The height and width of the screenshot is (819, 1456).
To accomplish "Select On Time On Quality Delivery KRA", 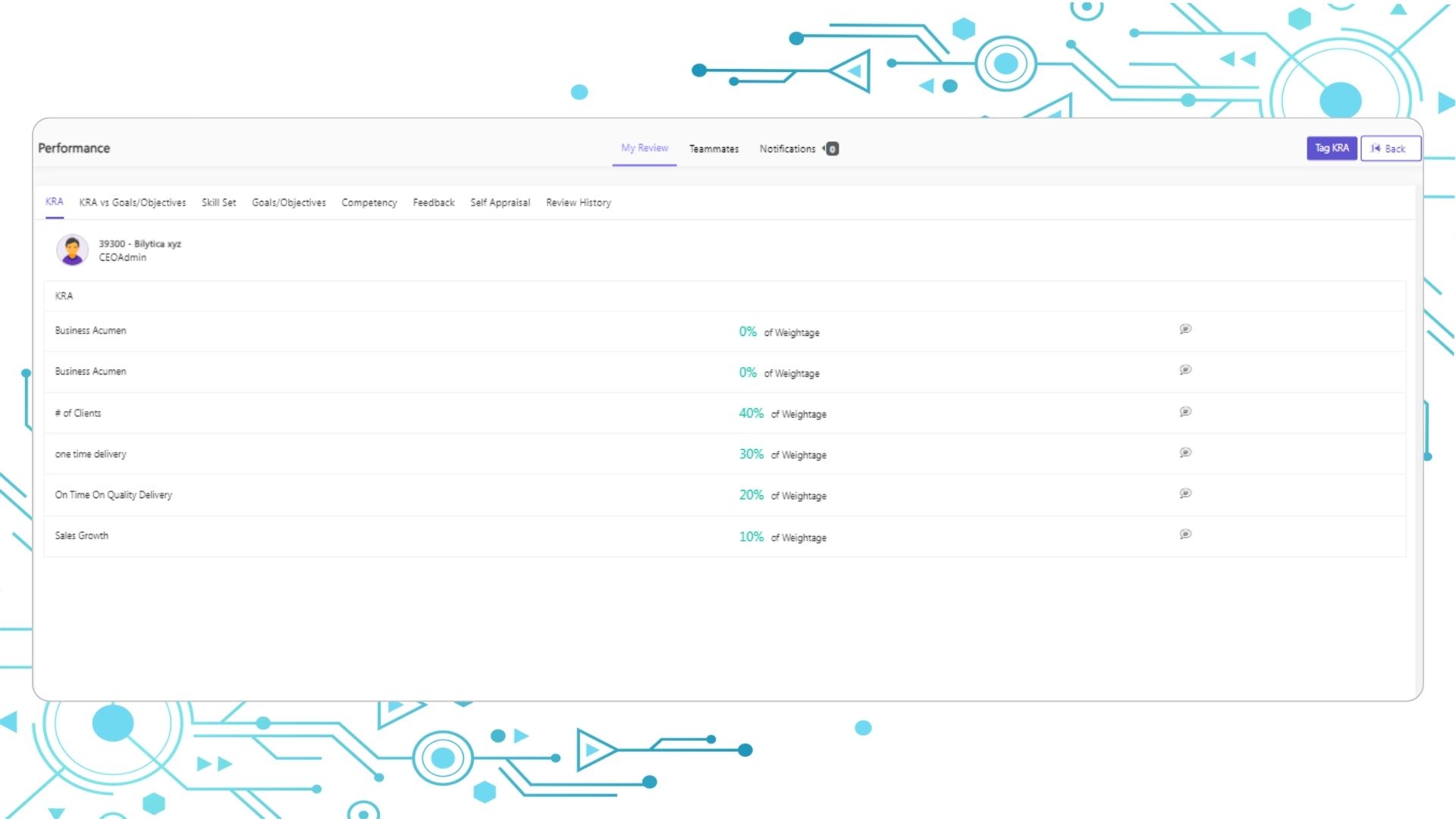I will (114, 495).
